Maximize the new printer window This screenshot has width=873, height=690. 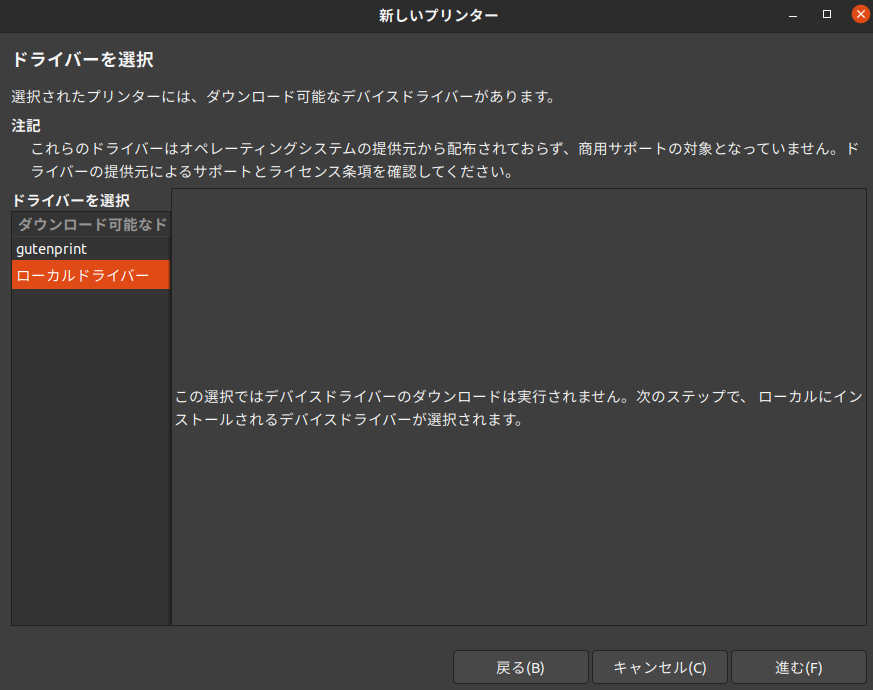(x=826, y=15)
